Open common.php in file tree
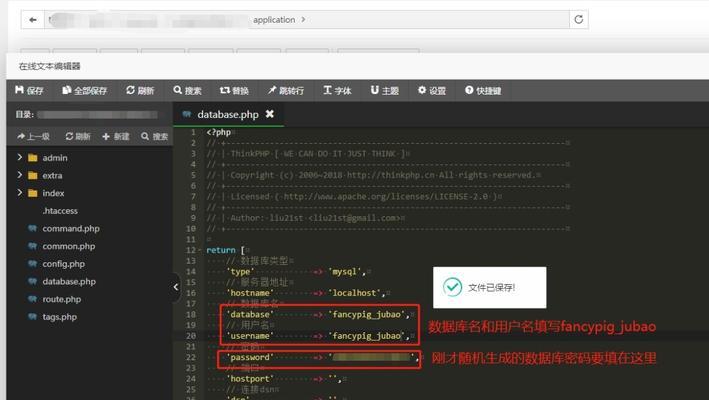Image resolution: width=709 pixels, height=400 pixels. pos(69,246)
